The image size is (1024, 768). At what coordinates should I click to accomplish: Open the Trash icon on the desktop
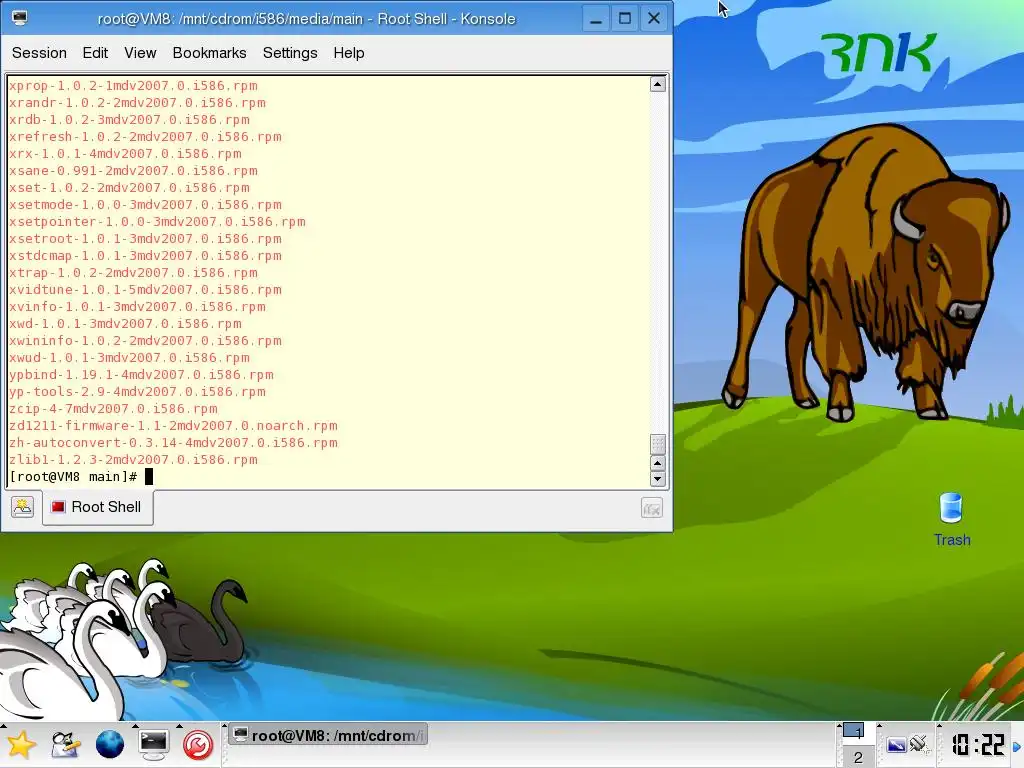tap(952, 519)
